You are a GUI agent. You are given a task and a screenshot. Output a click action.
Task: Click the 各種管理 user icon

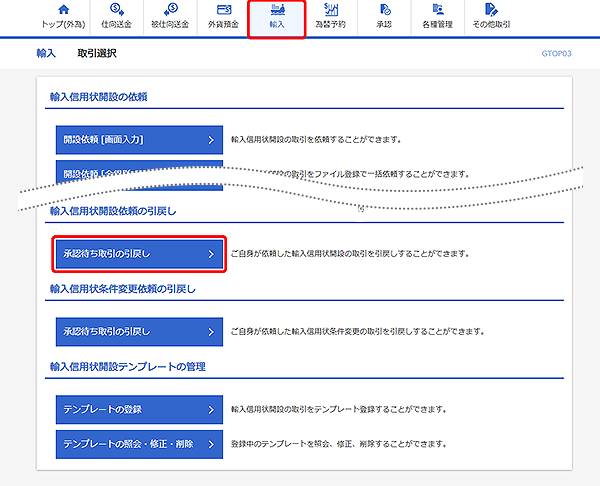point(437,10)
